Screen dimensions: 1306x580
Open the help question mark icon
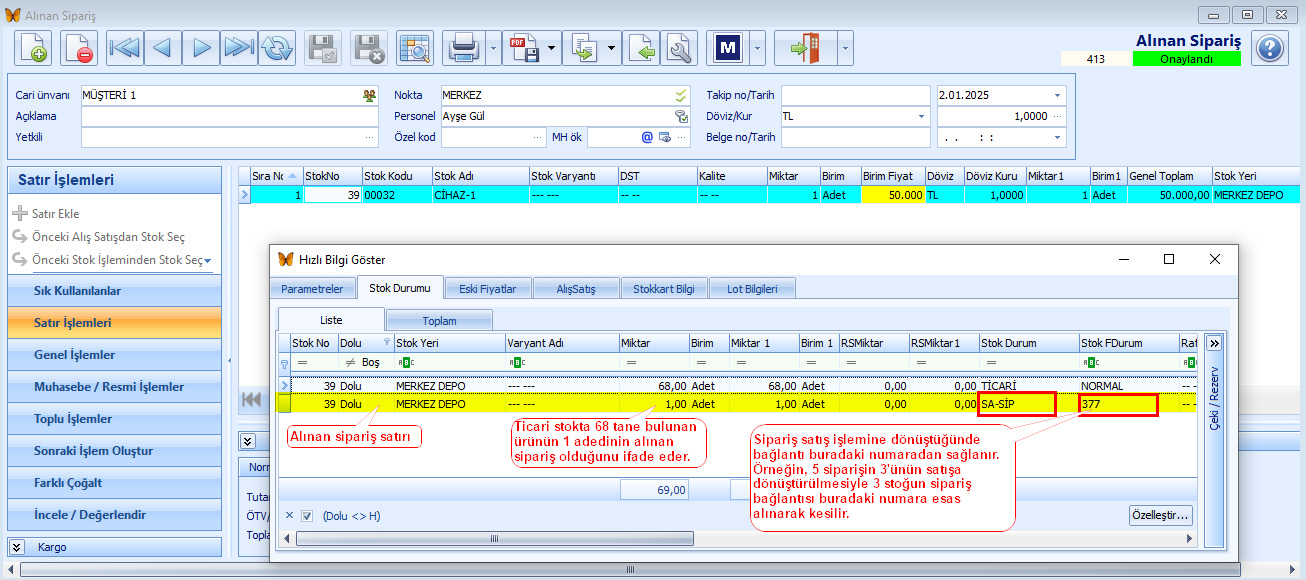(x=1269, y=48)
